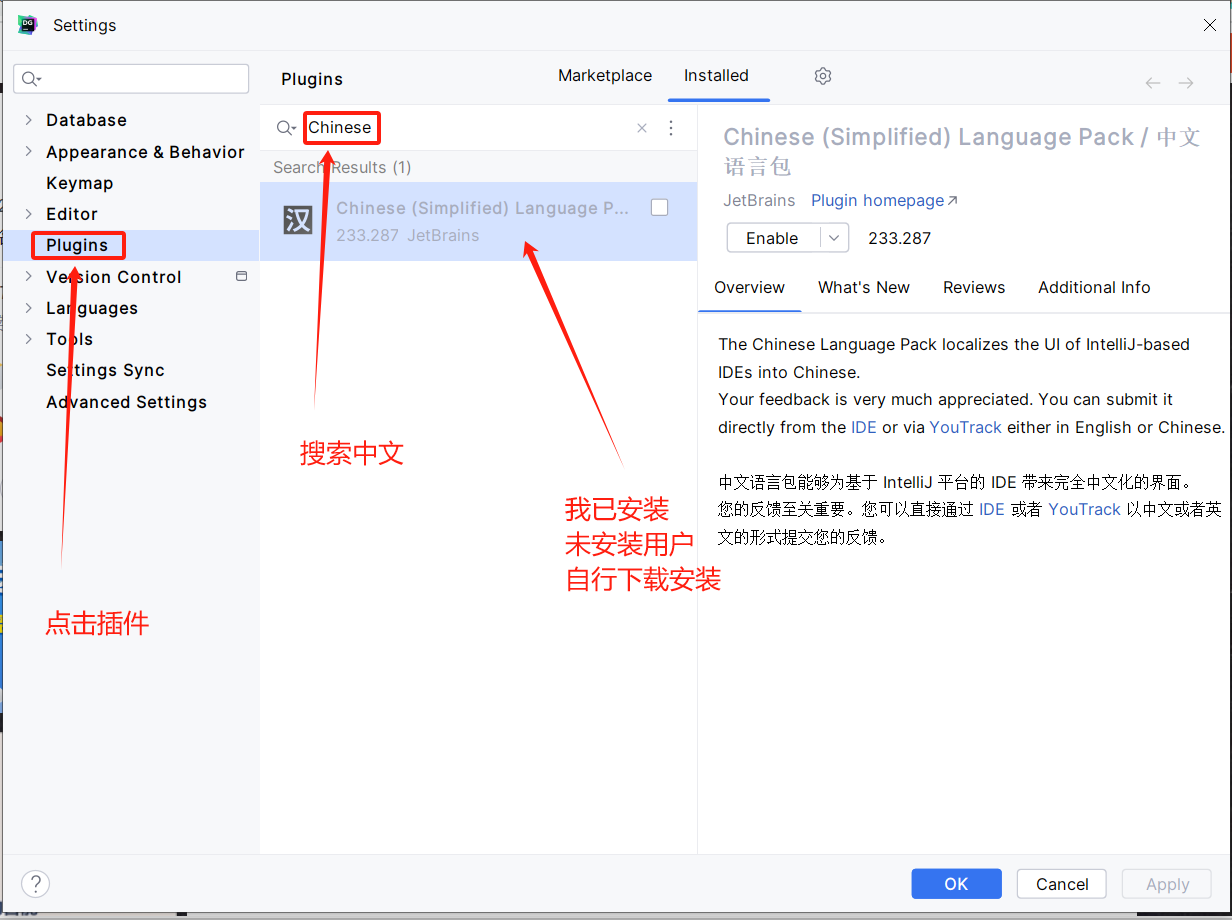The width and height of the screenshot is (1232, 920).
Task: Open plugin settings gear menu
Action: (823, 76)
